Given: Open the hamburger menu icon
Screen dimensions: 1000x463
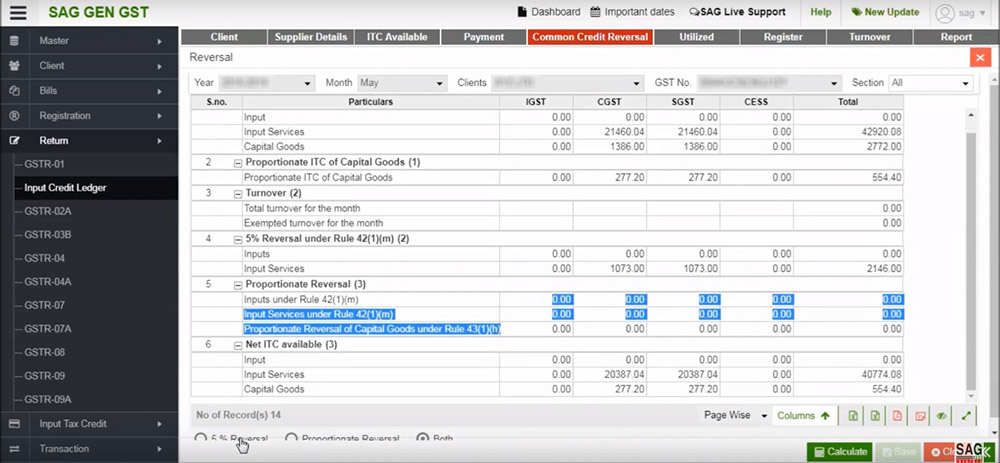Looking at the screenshot, I should (x=17, y=12).
